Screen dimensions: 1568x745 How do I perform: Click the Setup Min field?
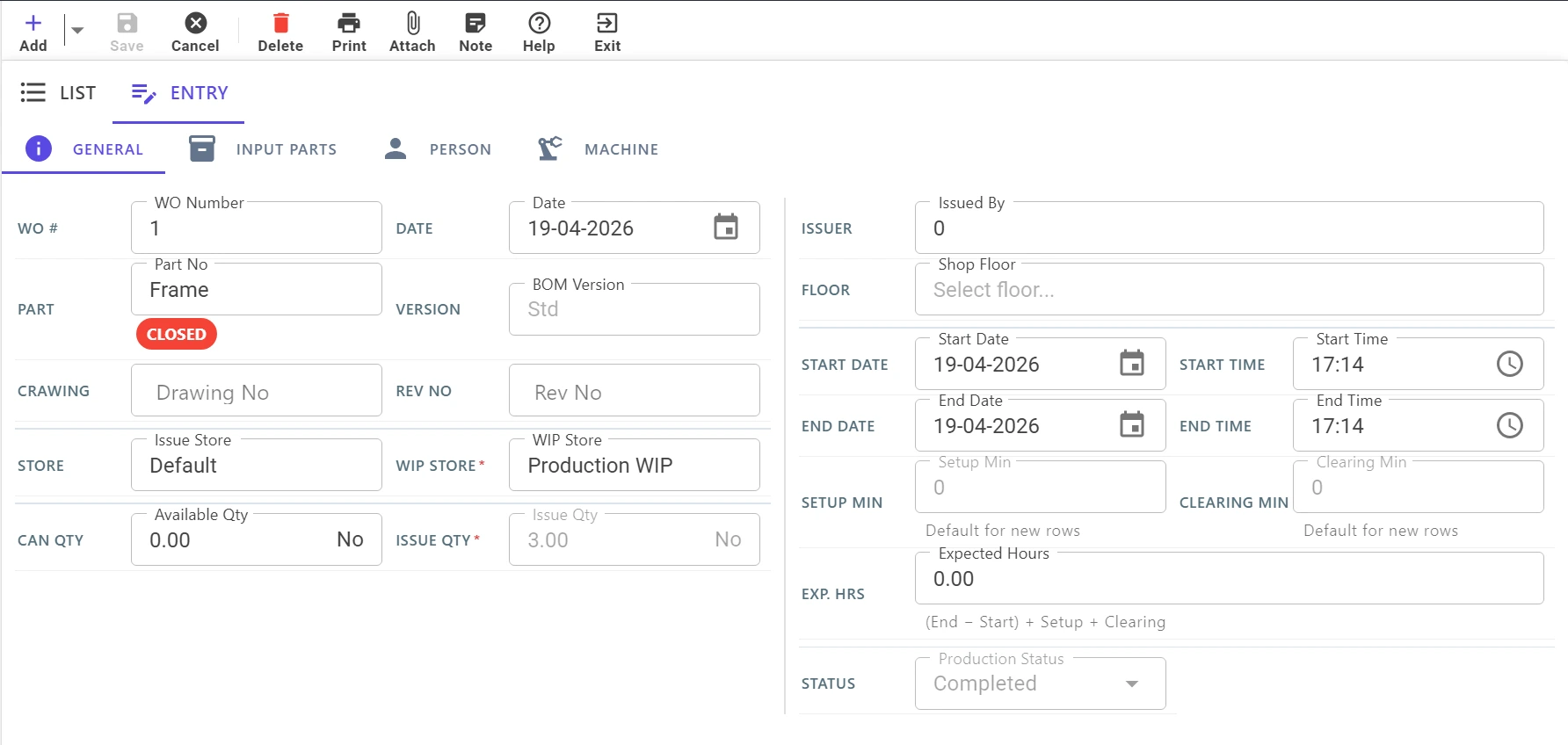click(x=1041, y=488)
